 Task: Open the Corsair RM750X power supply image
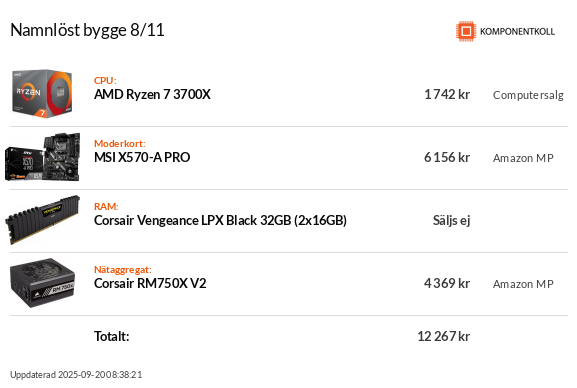point(42,283)
